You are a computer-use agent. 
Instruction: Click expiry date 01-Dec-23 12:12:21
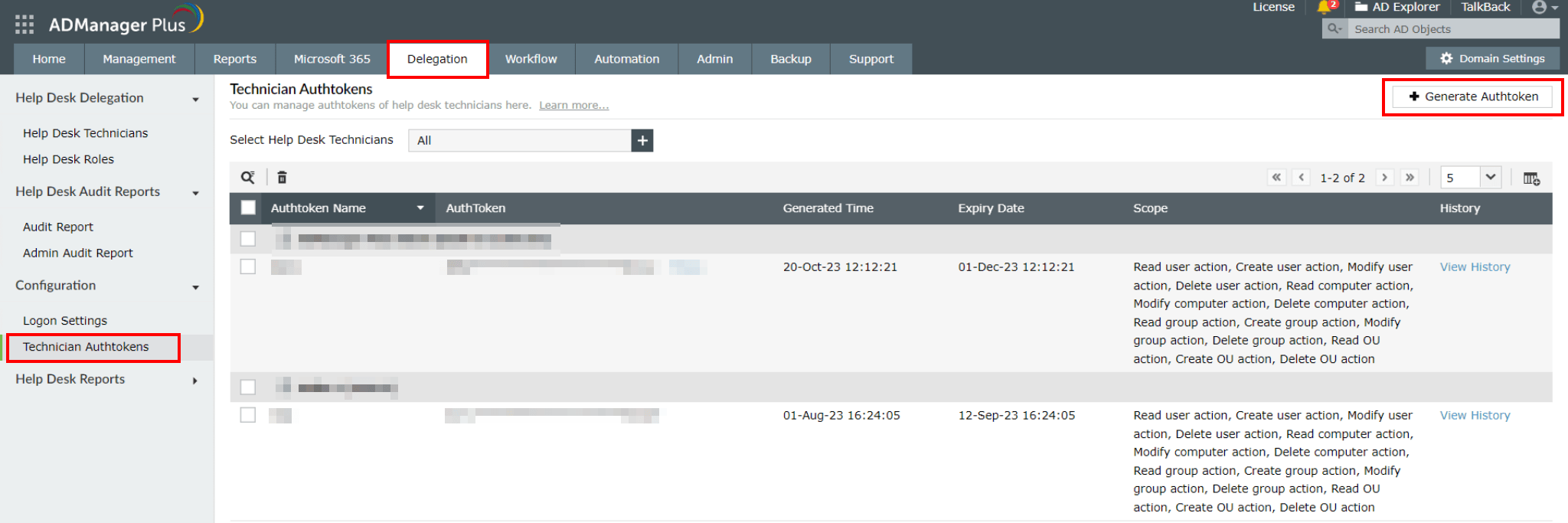[1016, 266]
